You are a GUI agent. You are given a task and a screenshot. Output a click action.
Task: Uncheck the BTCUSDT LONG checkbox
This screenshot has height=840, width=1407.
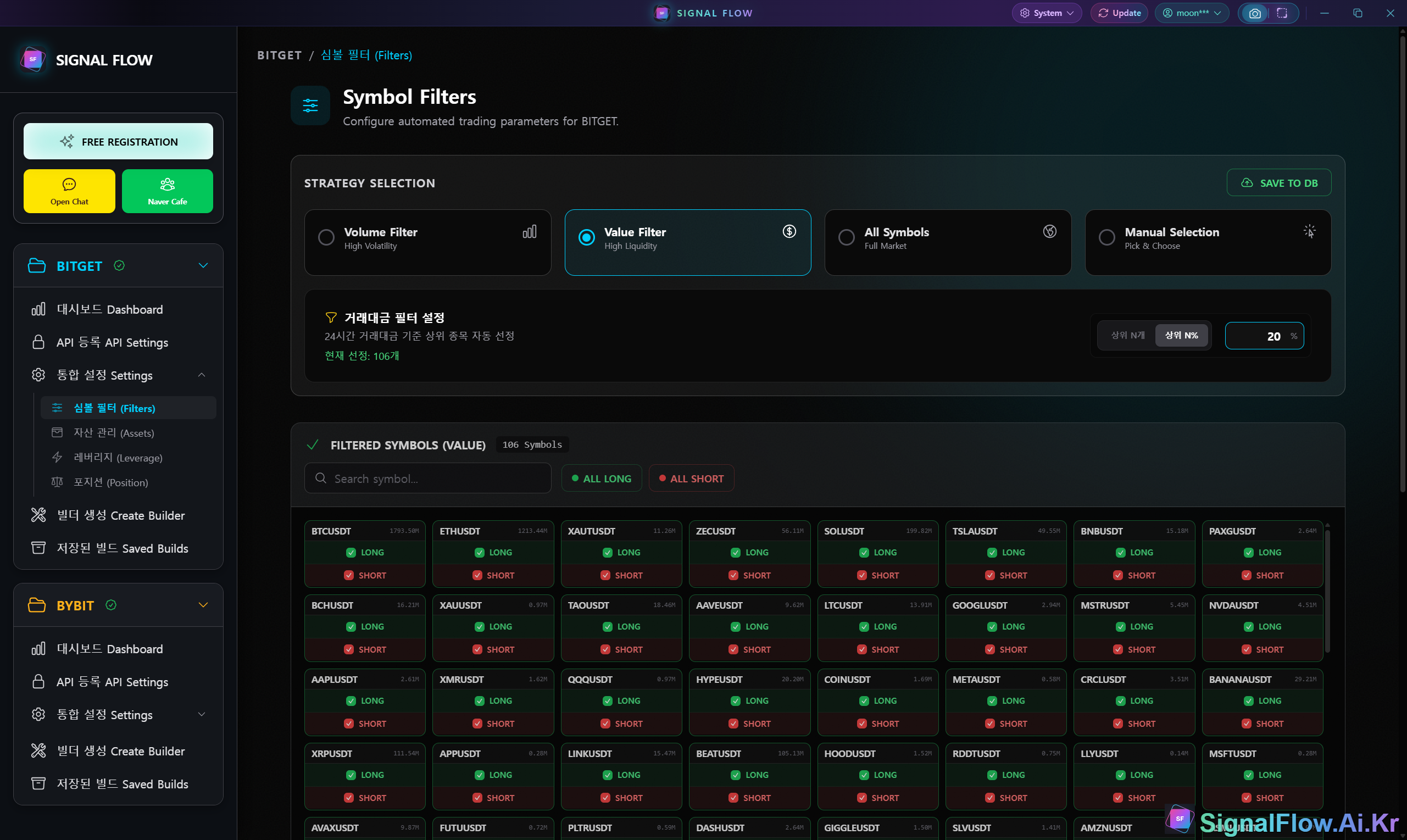351,553
